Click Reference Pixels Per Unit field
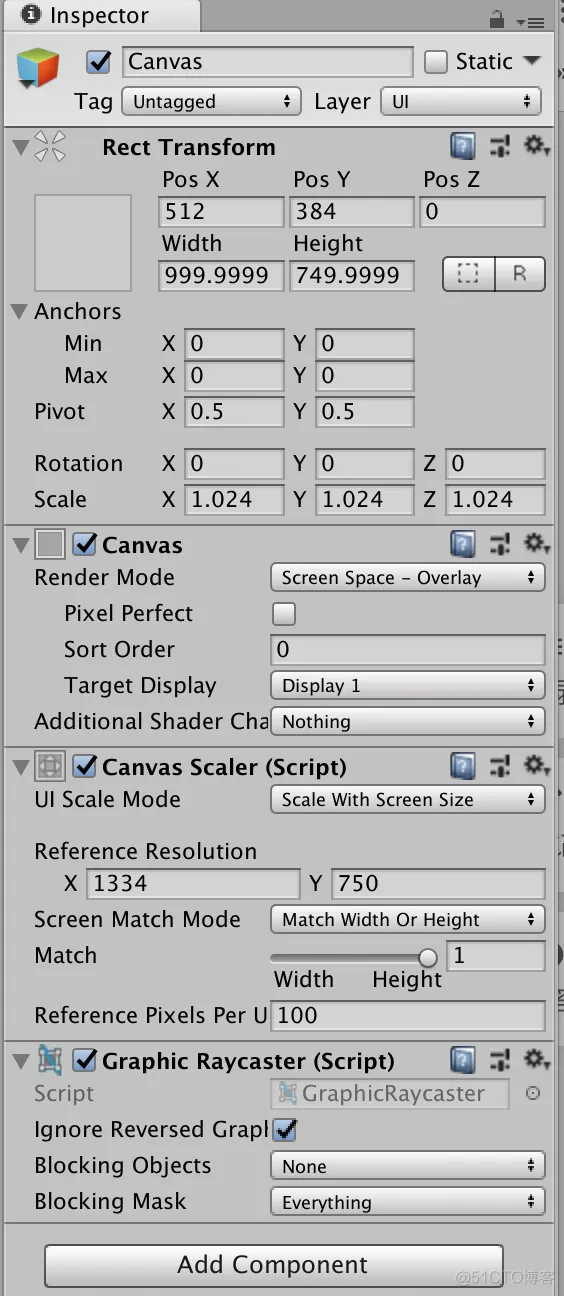The height and width of the screenshot is (1296, 564). pos(408,1015)
